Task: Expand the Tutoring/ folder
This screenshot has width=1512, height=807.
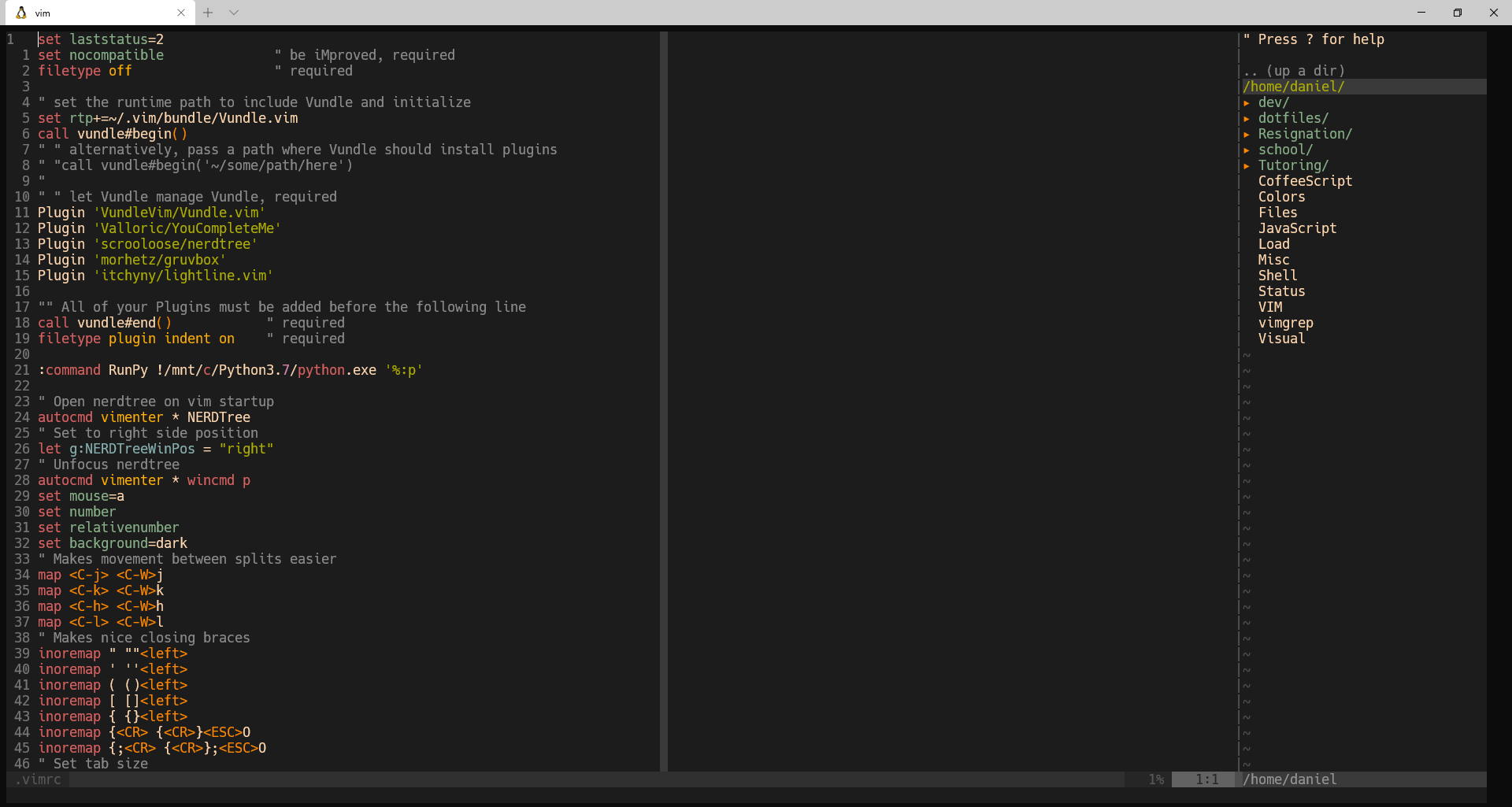Action: [1292, 165]
